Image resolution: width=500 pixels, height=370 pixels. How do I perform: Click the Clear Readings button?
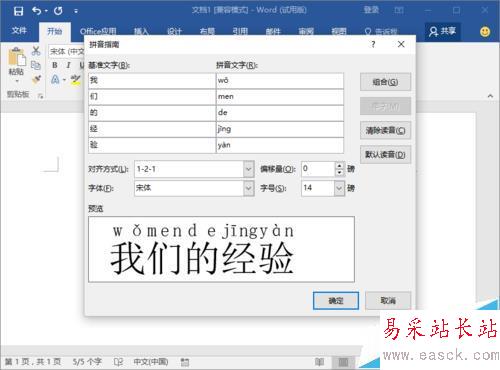pyautogui.click(x=385, y=130)
